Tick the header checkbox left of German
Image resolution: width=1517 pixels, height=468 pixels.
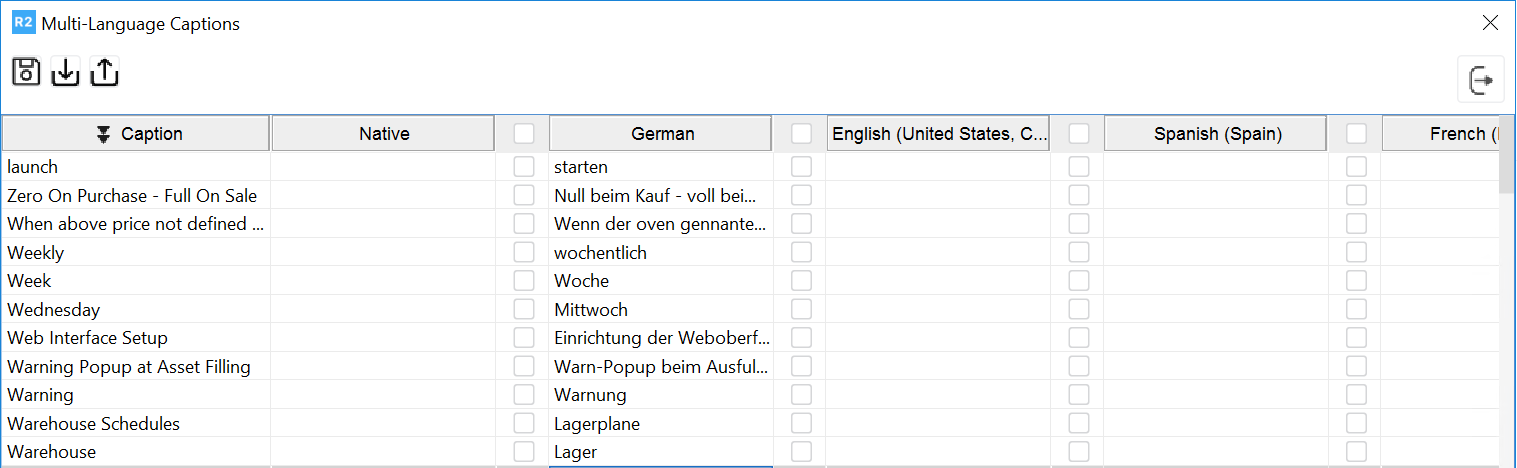[x=524, y=133]
